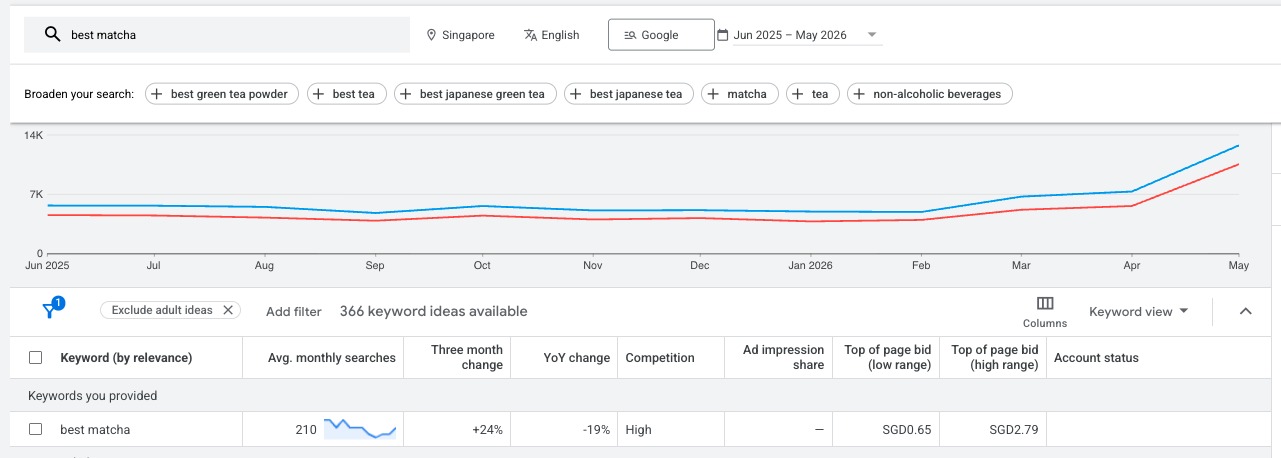
Task: Sort by Ad impression share column
Action: 784,357
